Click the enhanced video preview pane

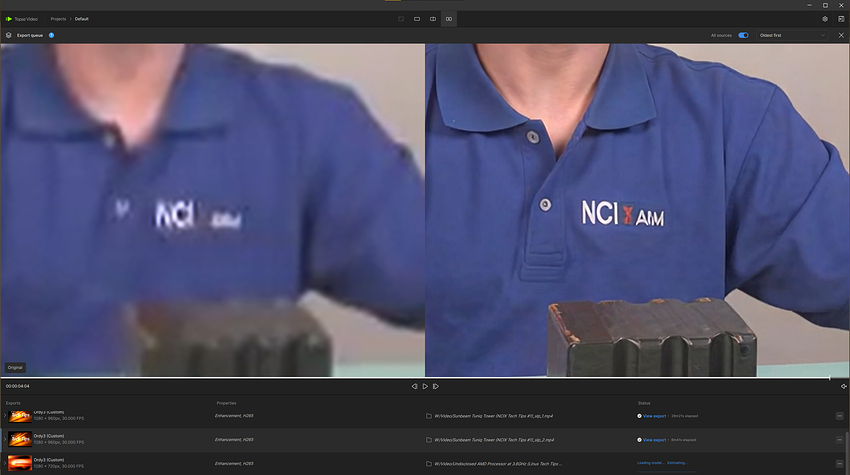[638, 210]
